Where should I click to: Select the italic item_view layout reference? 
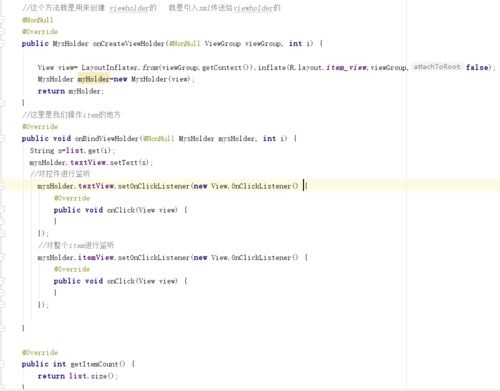click(347, 68)
